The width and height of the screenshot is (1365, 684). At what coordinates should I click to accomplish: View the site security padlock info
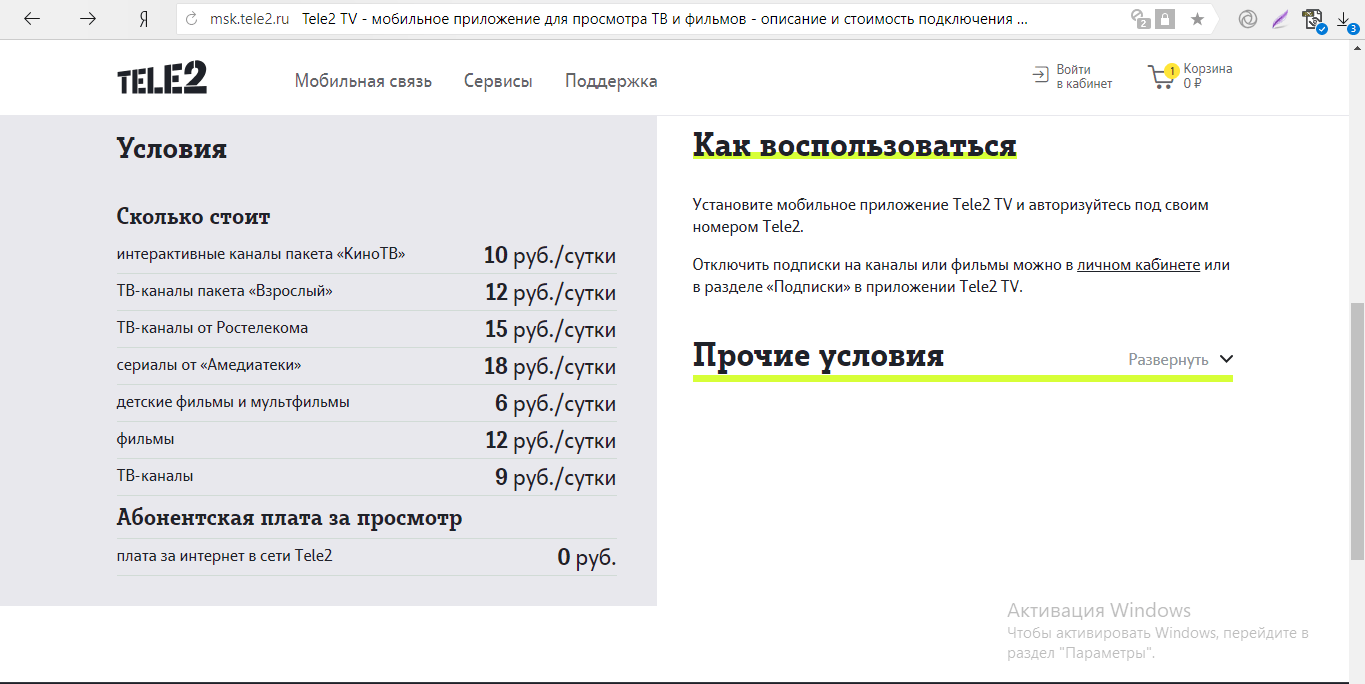coord(1165,19)
